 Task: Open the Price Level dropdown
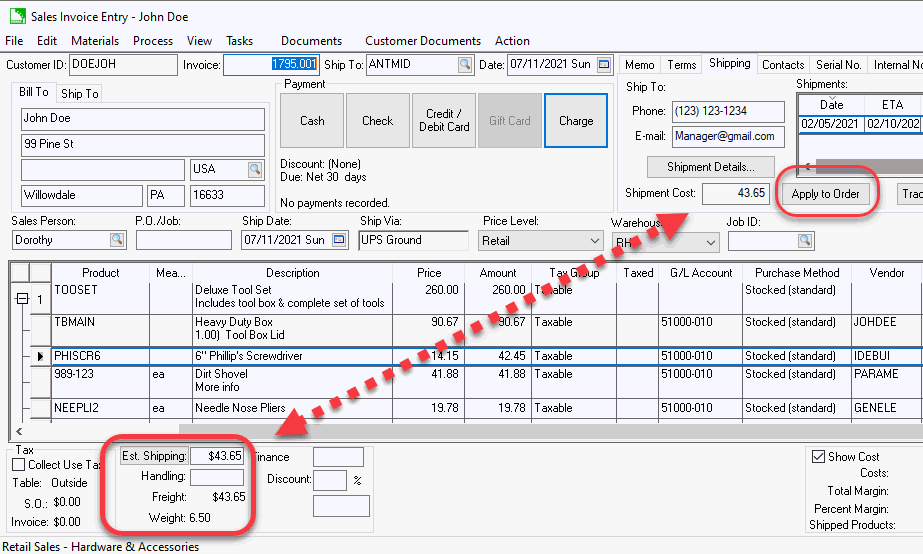[594, 241]
